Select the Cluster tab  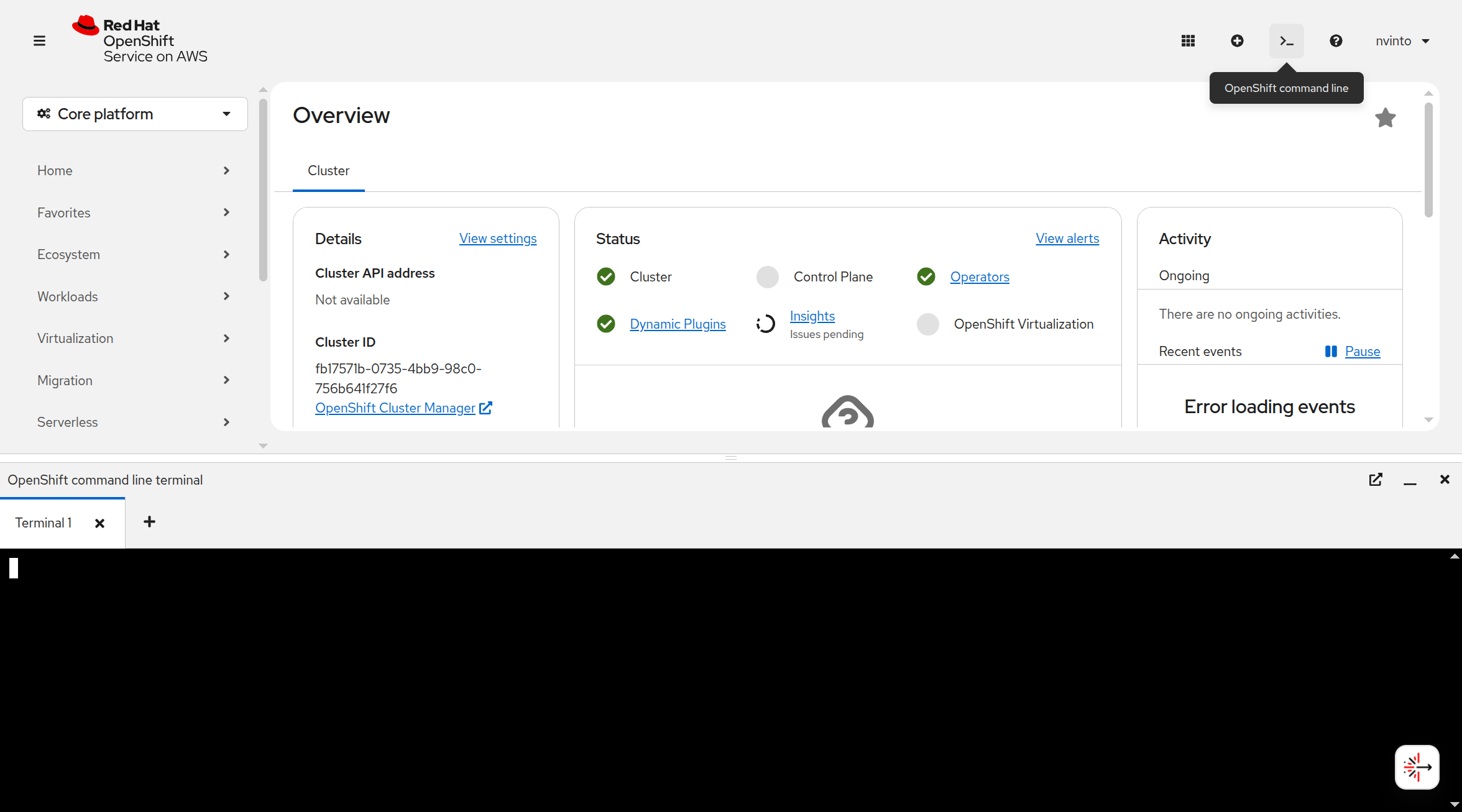(x=328, y=171)
